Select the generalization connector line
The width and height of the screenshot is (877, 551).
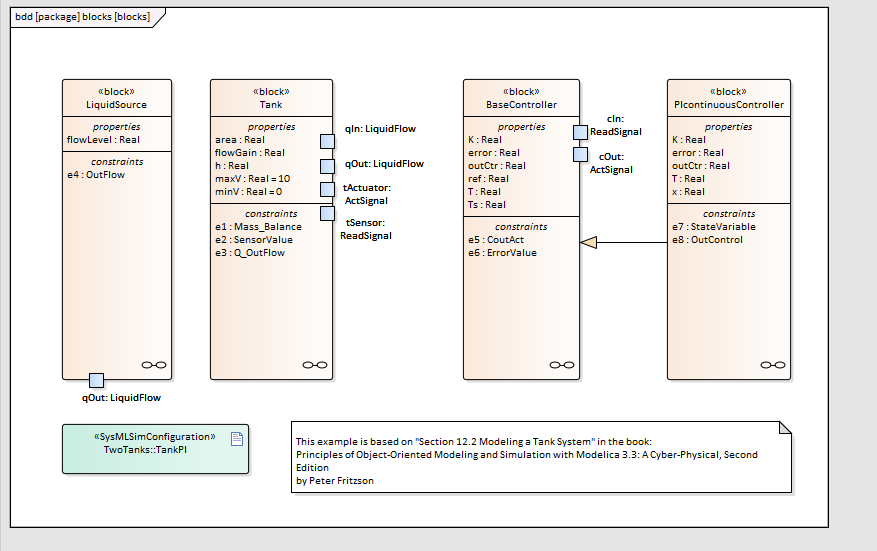632,243
